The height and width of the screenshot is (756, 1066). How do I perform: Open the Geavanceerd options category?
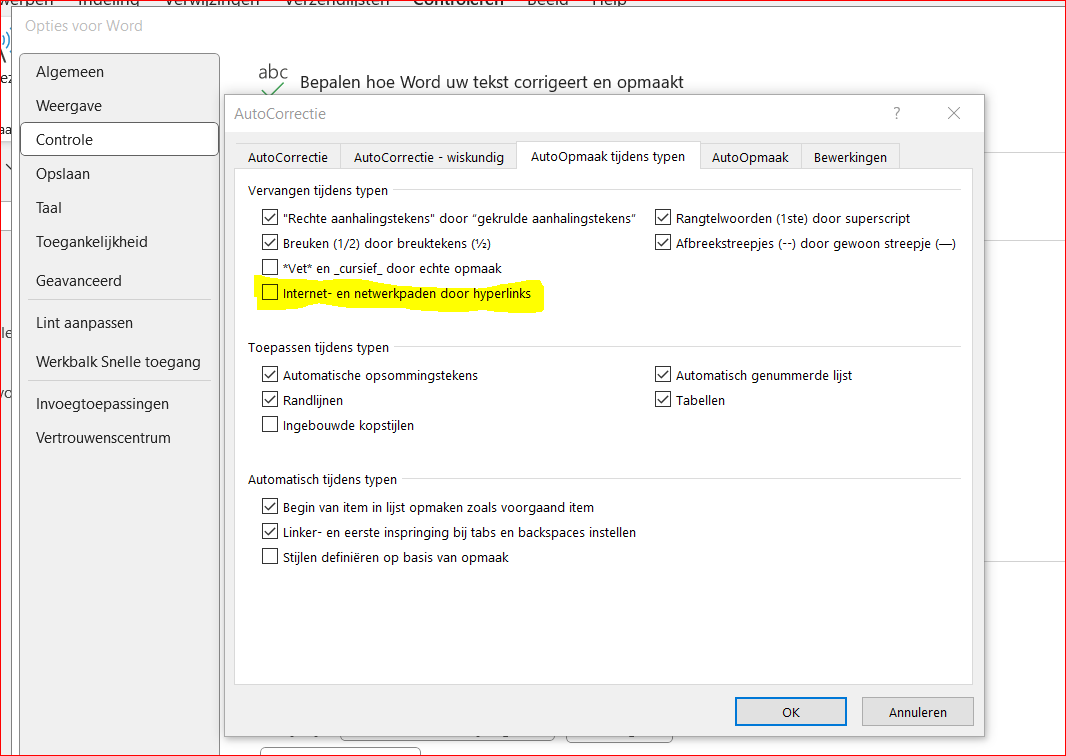(120, 281)
